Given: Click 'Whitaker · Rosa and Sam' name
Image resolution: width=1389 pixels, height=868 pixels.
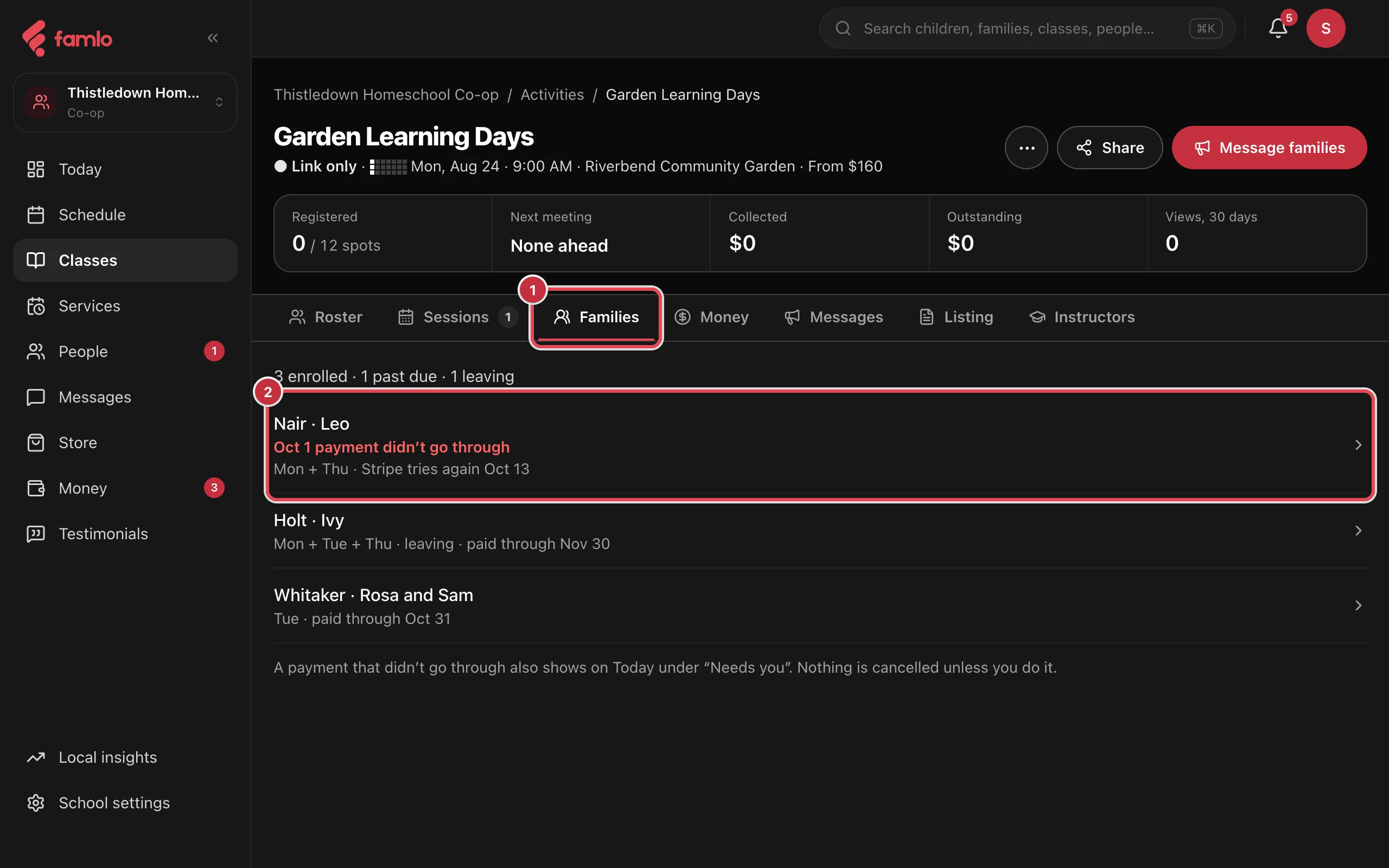Looking at the screenshot, I should click(x=373, y=595).
